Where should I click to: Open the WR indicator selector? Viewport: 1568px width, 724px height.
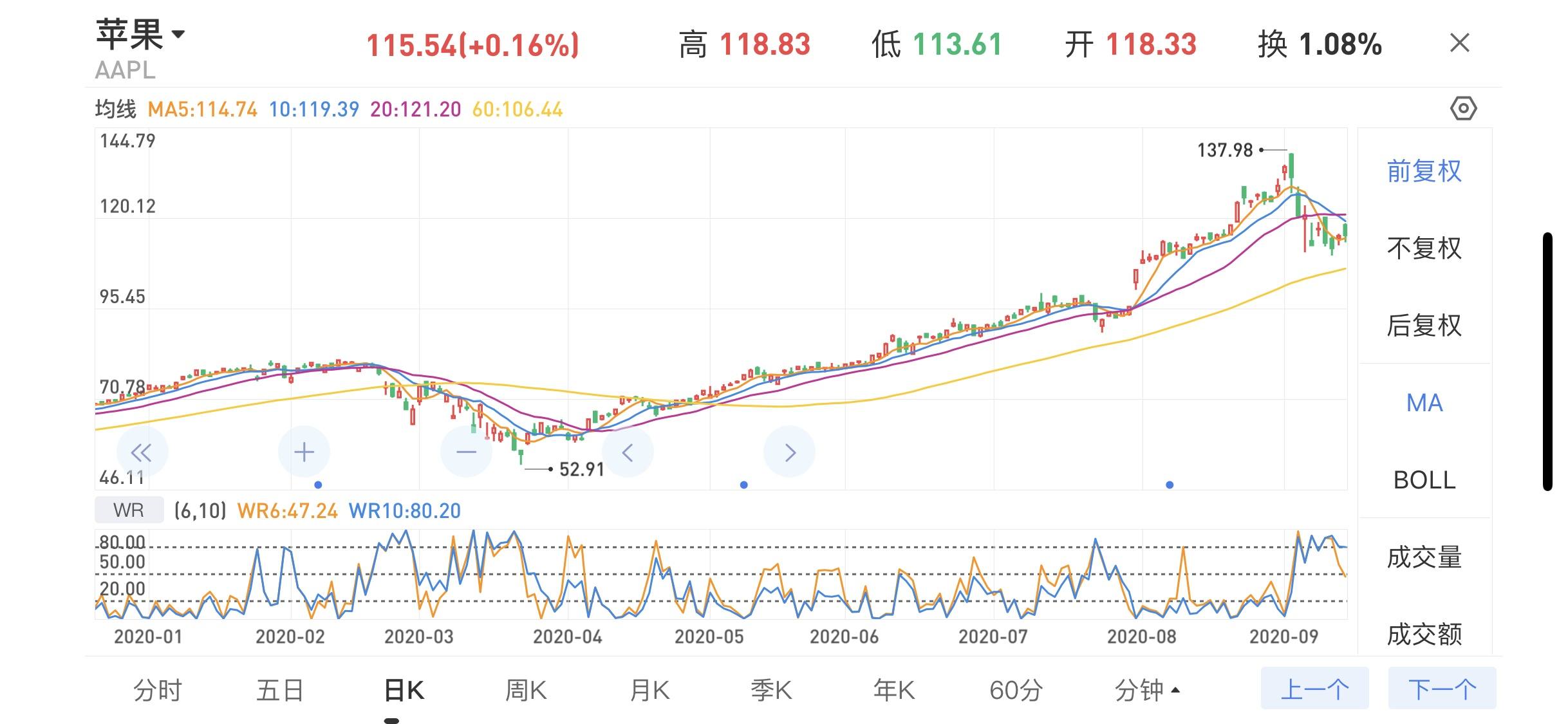tap(129, 510)
